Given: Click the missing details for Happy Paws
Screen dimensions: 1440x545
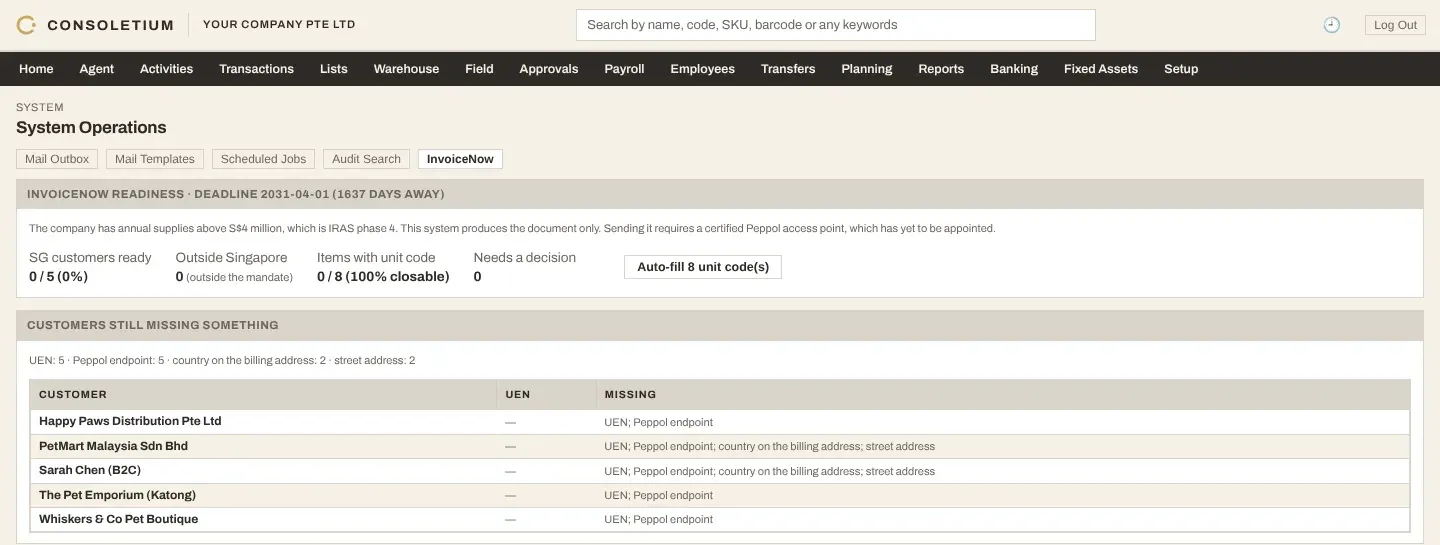Looking at the screenshot, I should click(x=659, y=422).
